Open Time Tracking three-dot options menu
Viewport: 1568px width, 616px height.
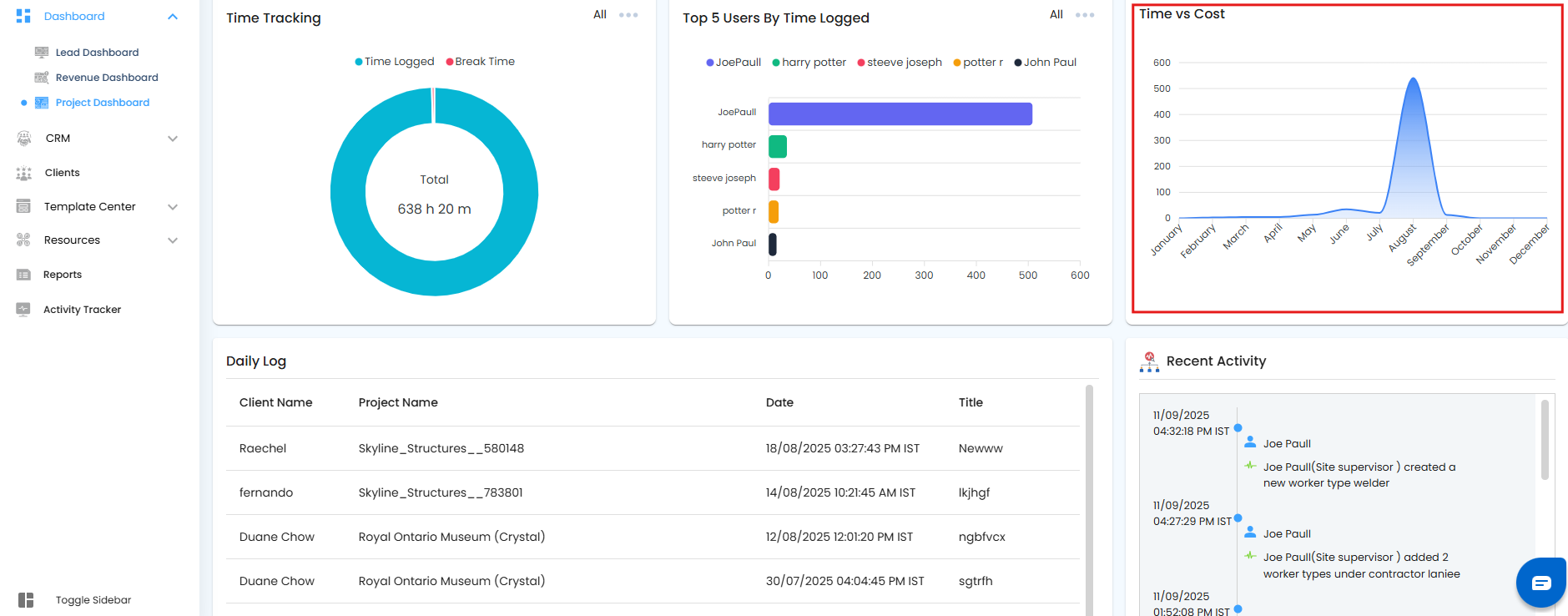(x=628, y=15)
